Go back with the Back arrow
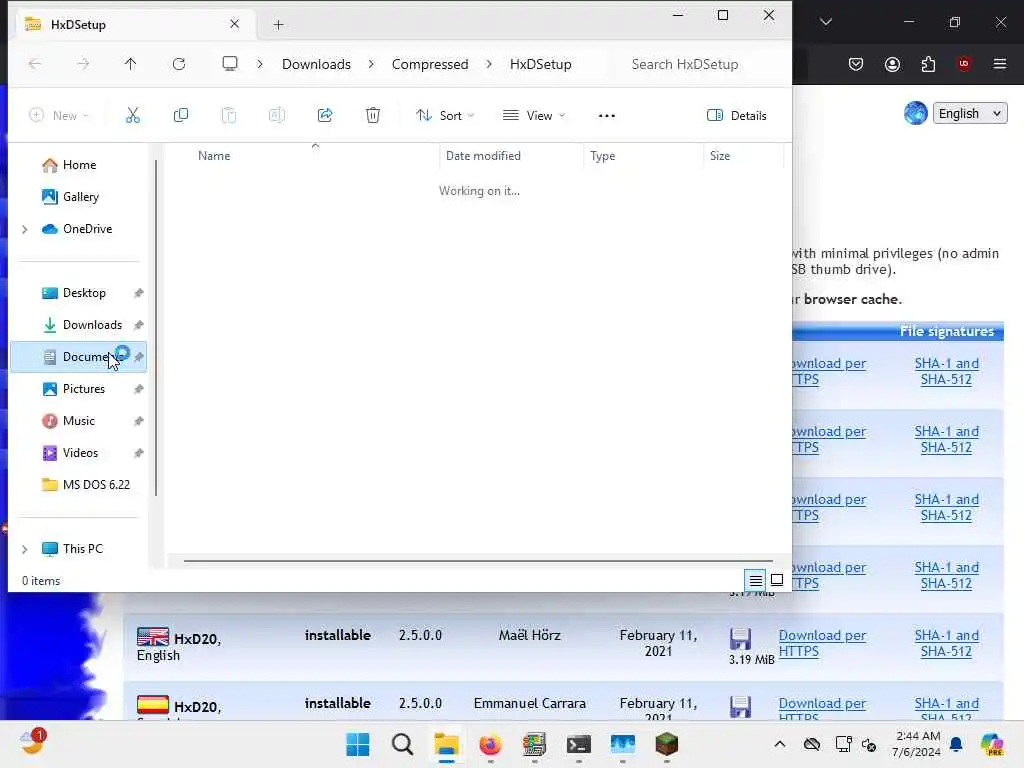Screen dimensions: 1024x768 [35, 64]
